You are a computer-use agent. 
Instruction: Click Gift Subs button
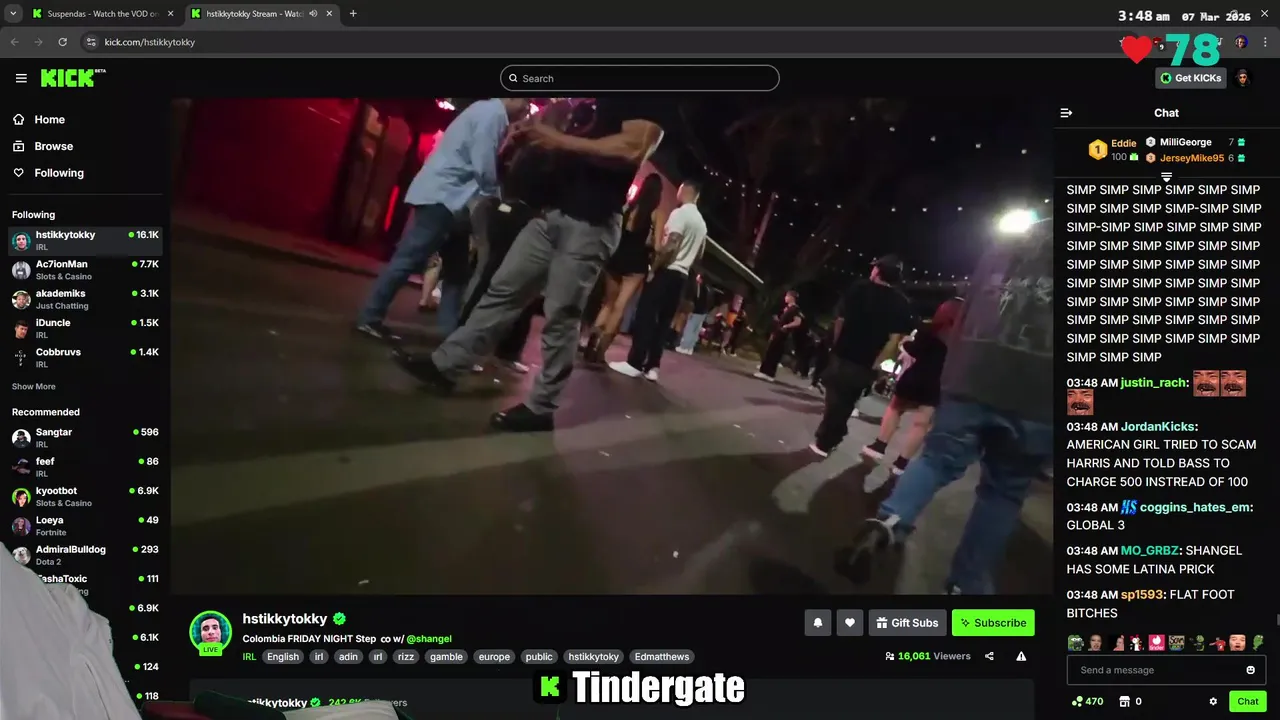click(x=908, y=622)
